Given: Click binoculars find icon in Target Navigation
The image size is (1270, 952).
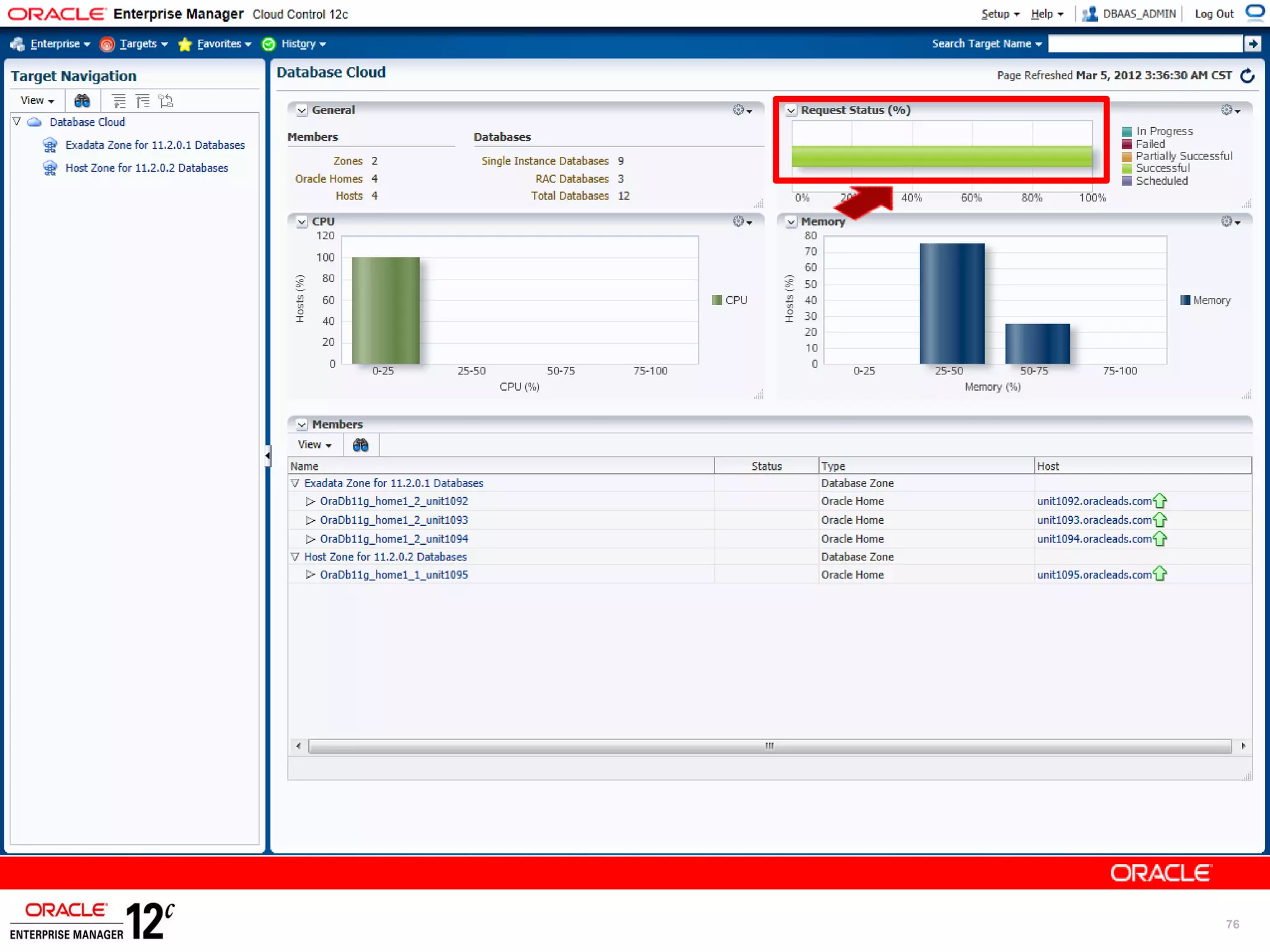Looking at the screenshot, I should pyautogui.click(x=82, y=101).
